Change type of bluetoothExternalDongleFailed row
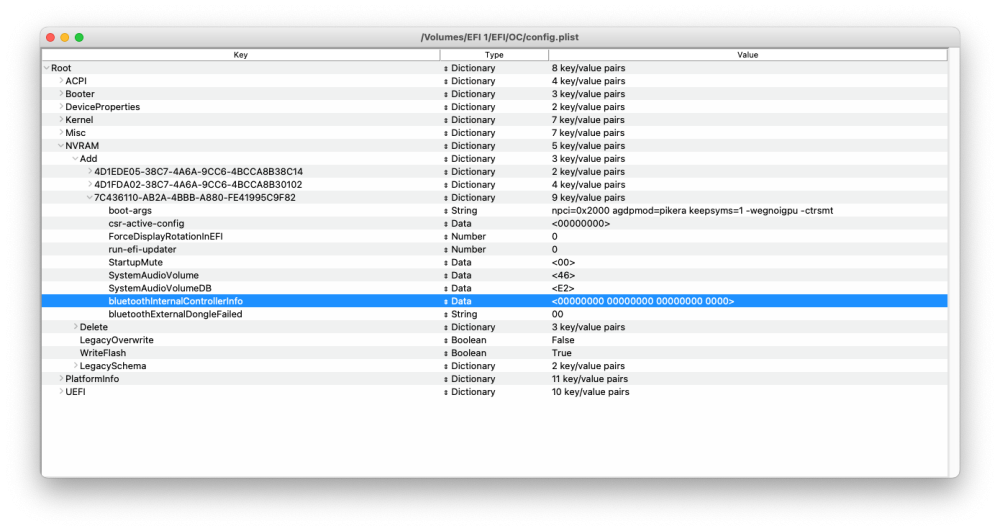The image size is (1000, 531). click(x=446, y=314)
